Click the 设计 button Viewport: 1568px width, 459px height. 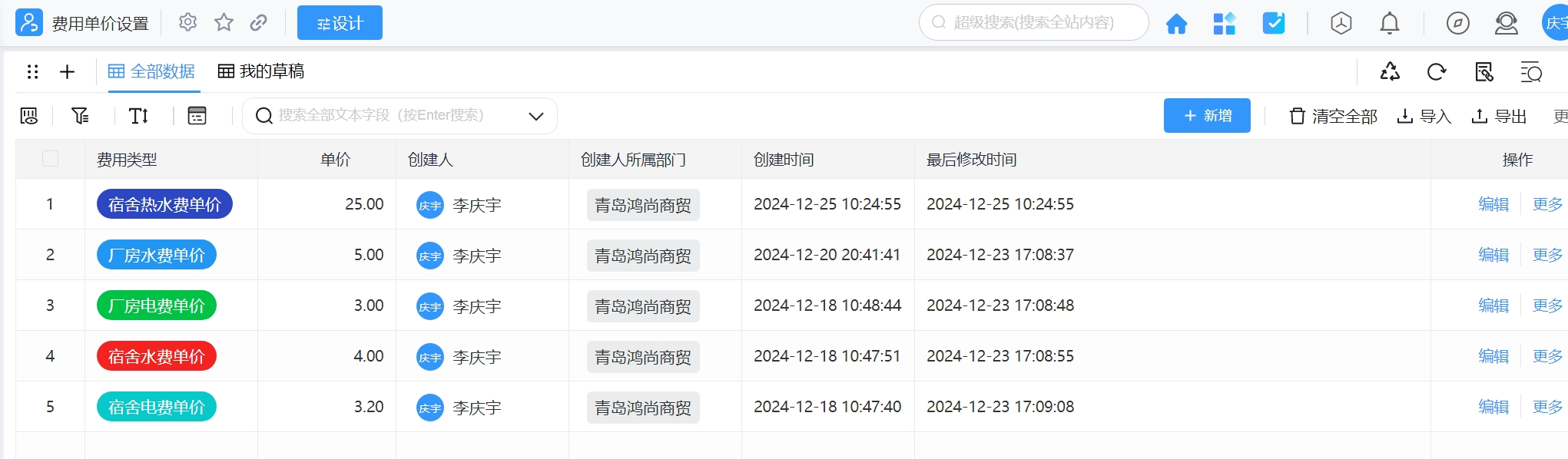[x=340, y=23]
